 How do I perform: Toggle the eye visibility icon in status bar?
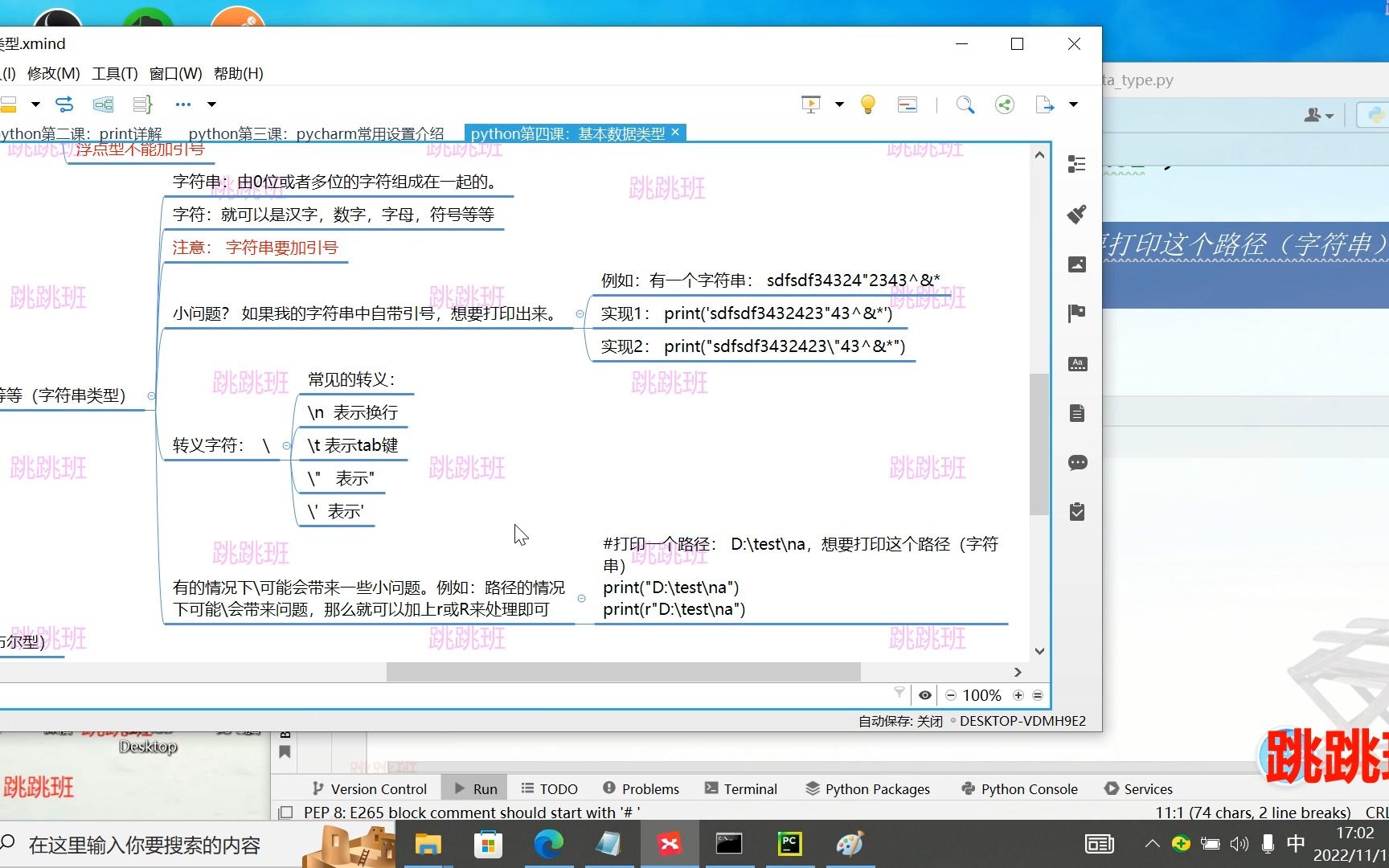(925, 695)
